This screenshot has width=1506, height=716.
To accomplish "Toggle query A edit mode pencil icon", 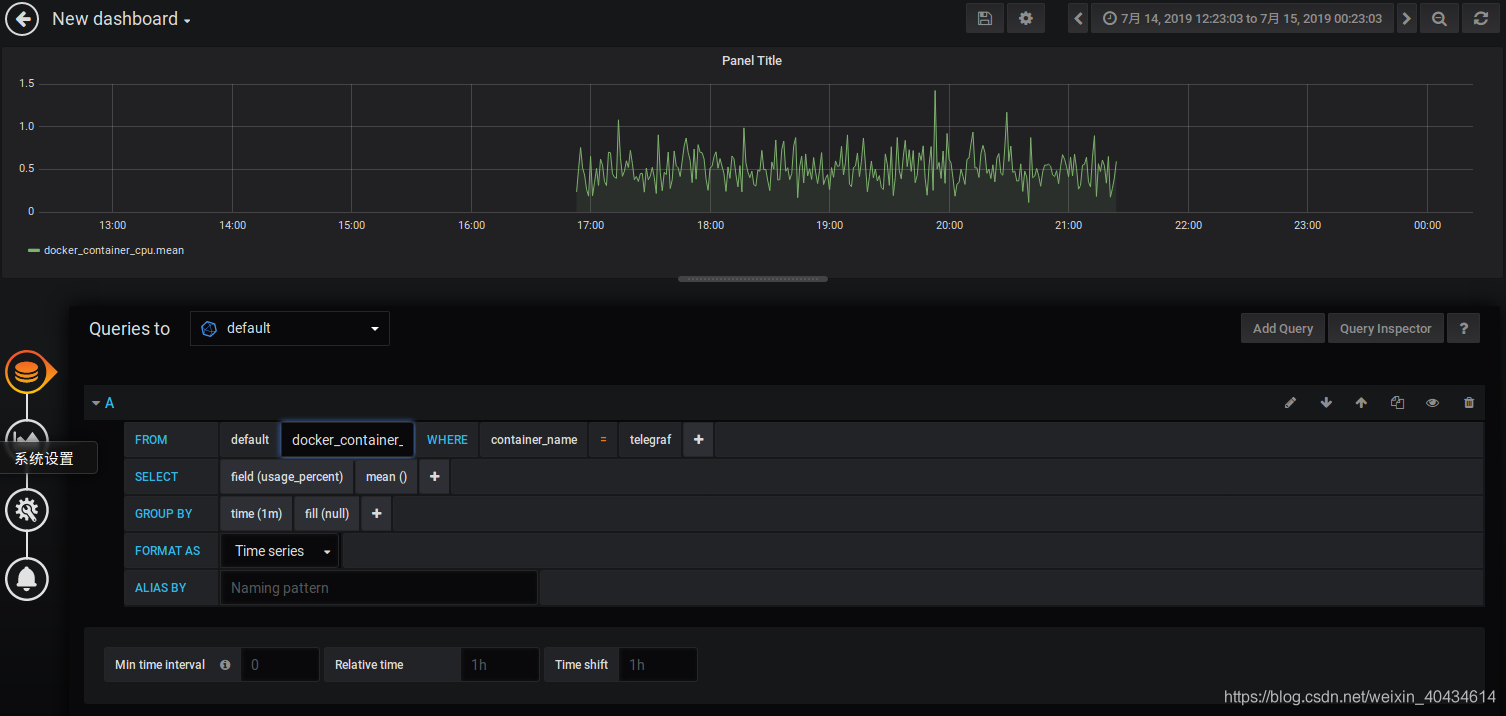I will pyautogui.click(x=1290, y=403).
